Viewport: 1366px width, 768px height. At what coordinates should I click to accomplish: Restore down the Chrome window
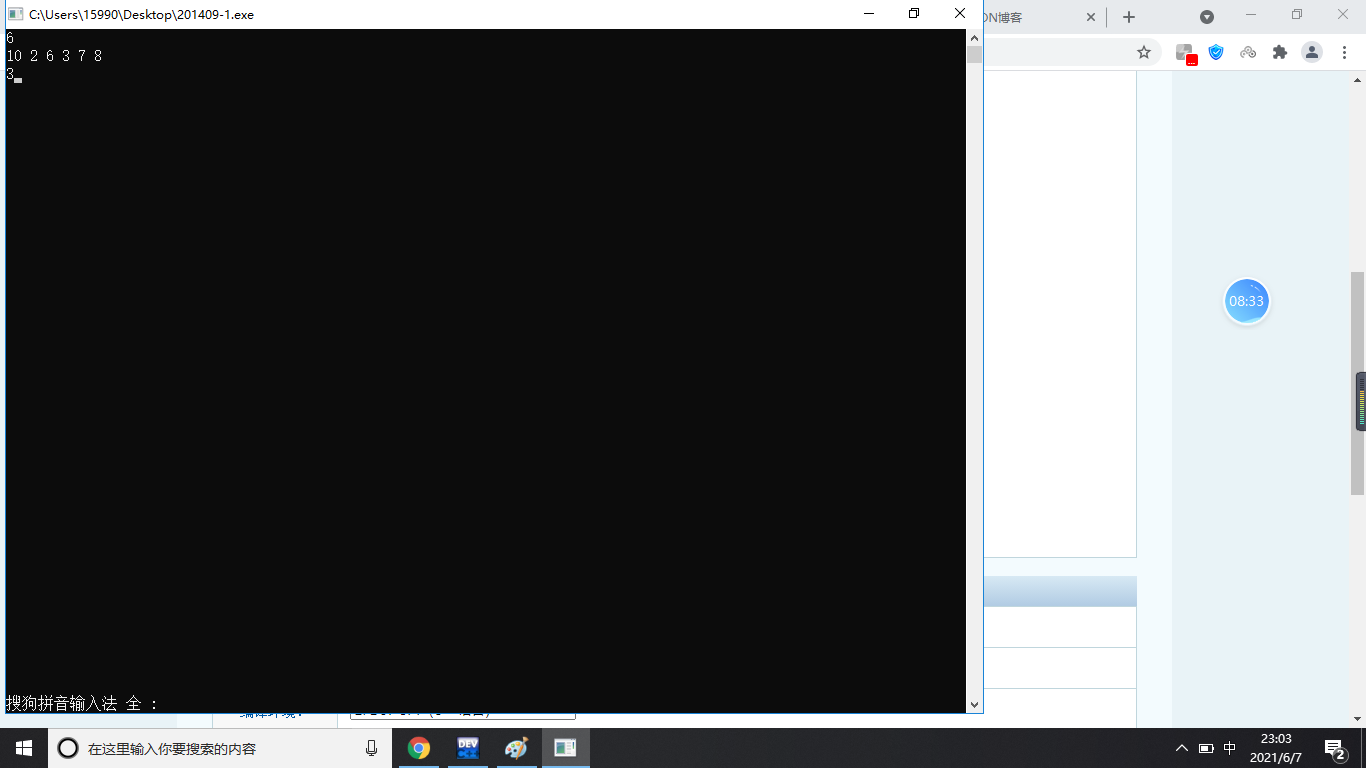tap(1297, 14)
